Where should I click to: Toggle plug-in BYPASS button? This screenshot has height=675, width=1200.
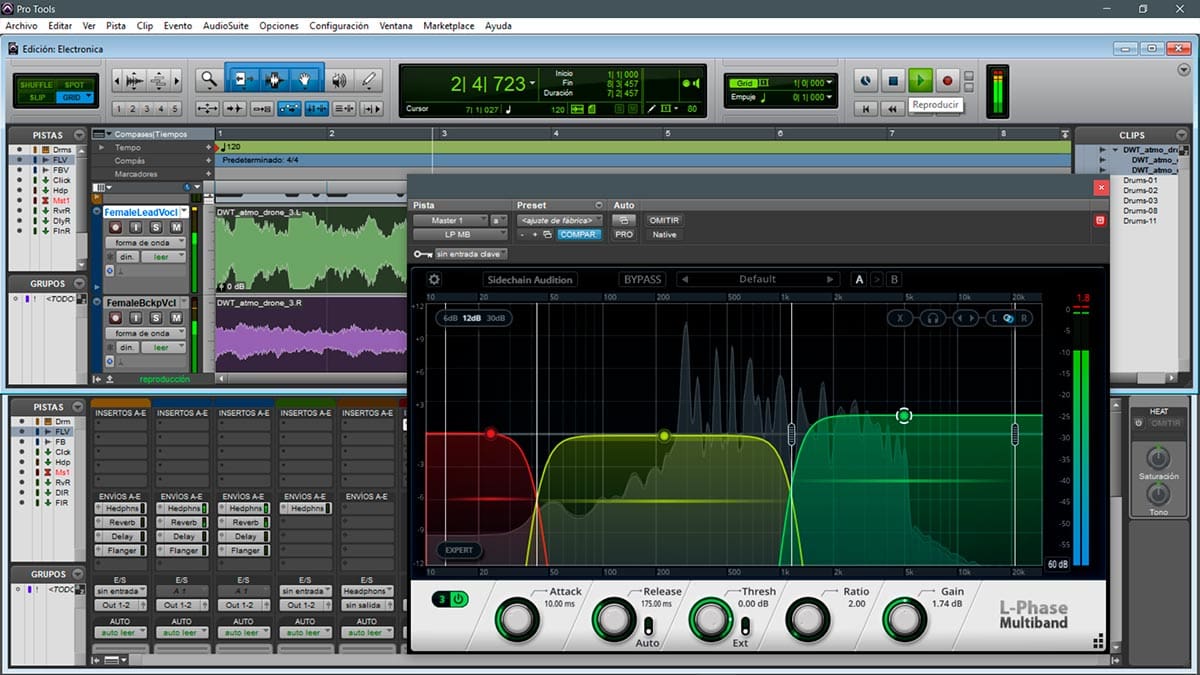(642, 280)
